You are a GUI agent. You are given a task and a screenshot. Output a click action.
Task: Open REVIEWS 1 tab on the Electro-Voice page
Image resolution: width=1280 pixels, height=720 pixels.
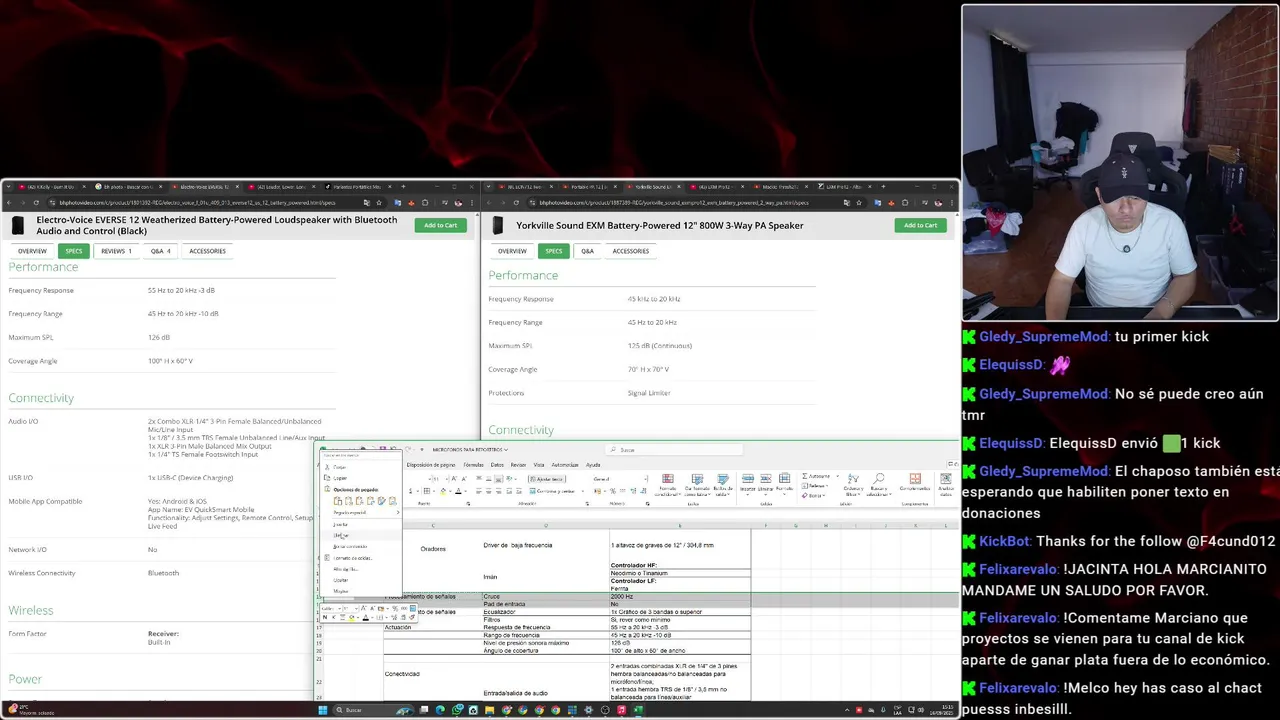(116, 251)
